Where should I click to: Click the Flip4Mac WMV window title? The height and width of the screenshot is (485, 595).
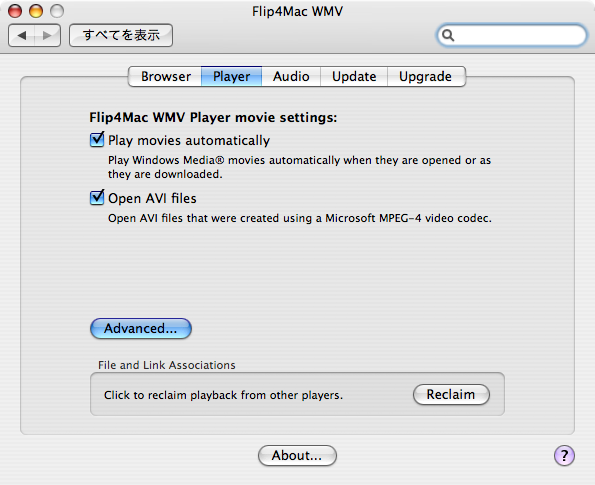pyautogui.click(x=298, y=11)
